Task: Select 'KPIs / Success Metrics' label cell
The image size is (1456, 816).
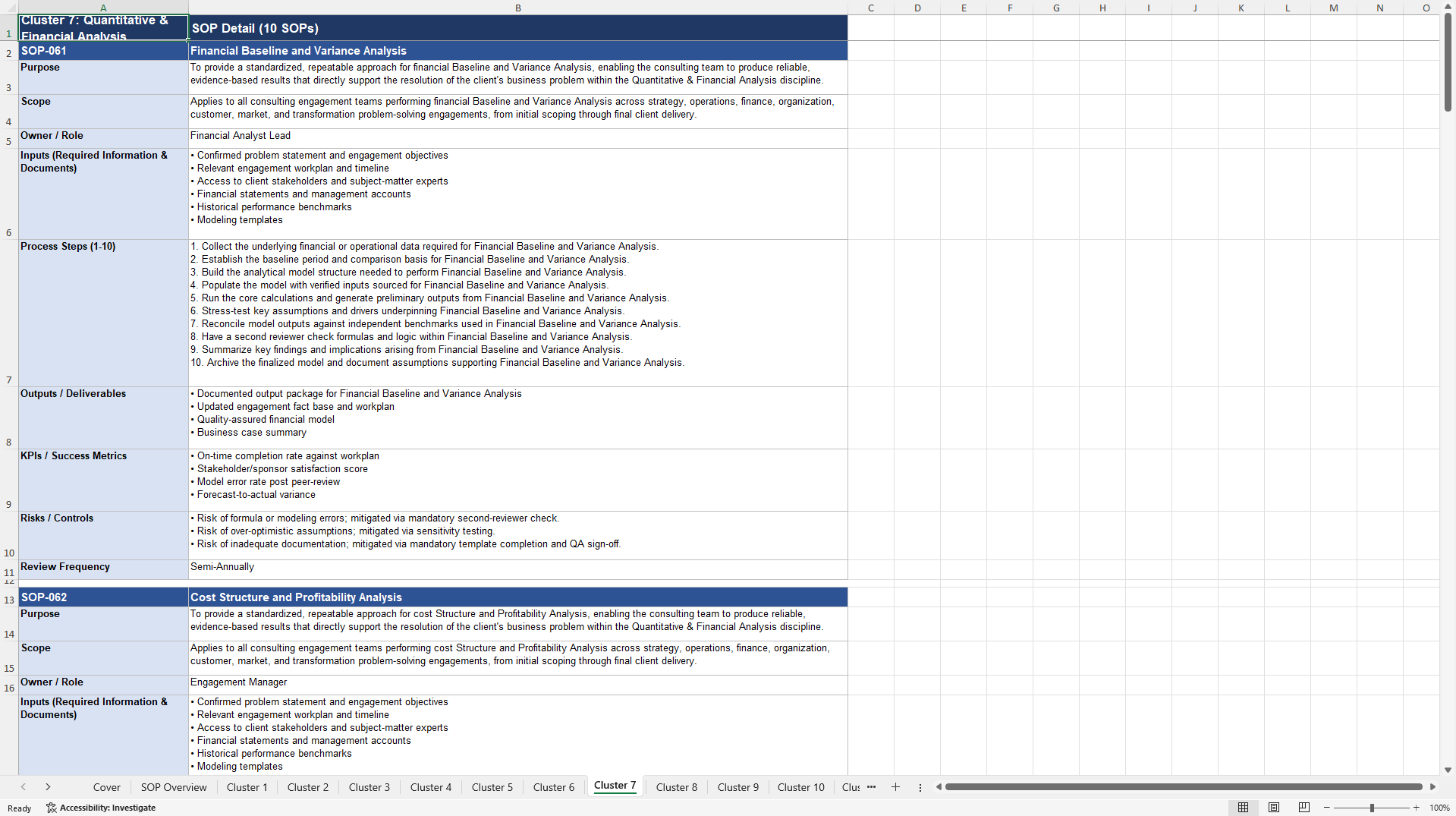Action: coord(103,480)
